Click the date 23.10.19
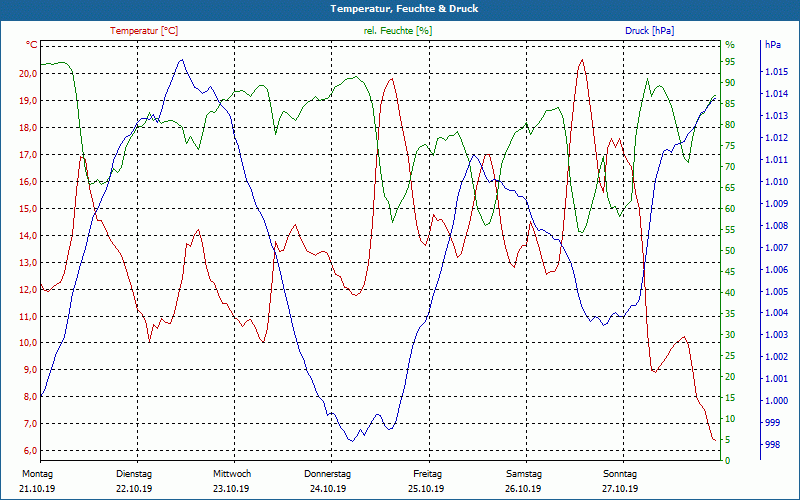Viewport: 800px width, 500px height. tap(231, 489)
